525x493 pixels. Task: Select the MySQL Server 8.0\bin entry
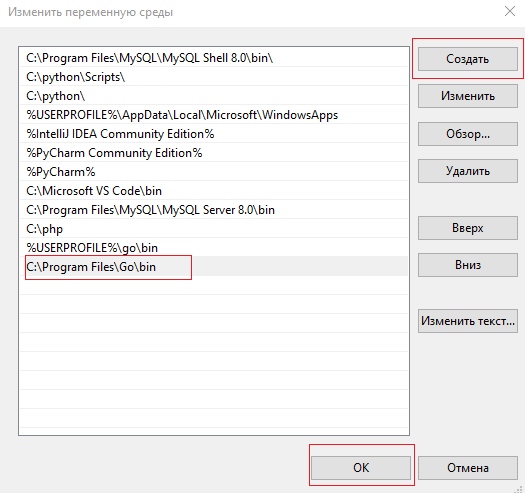[x=214, y=210]
